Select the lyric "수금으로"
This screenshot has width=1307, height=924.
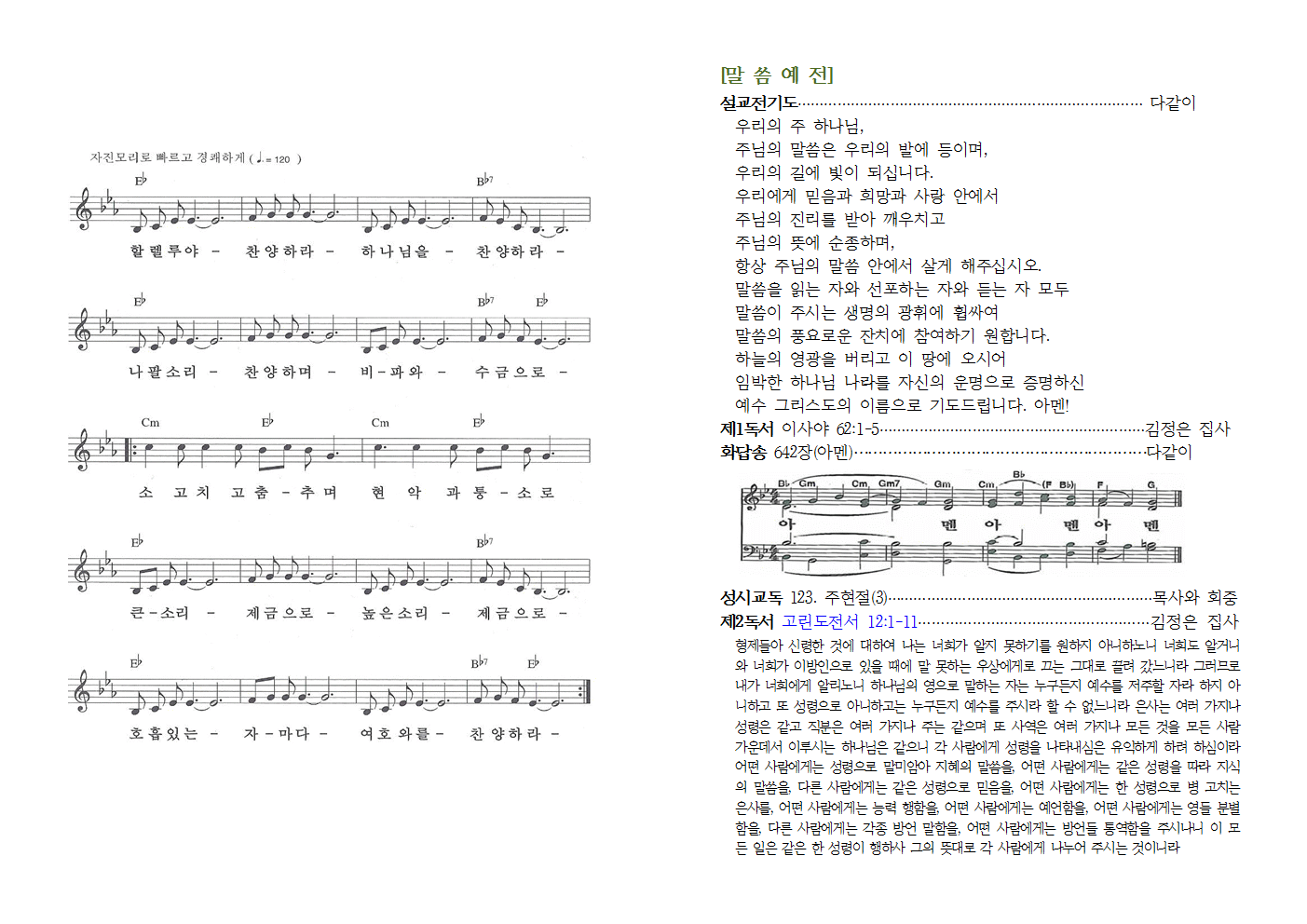511,372
